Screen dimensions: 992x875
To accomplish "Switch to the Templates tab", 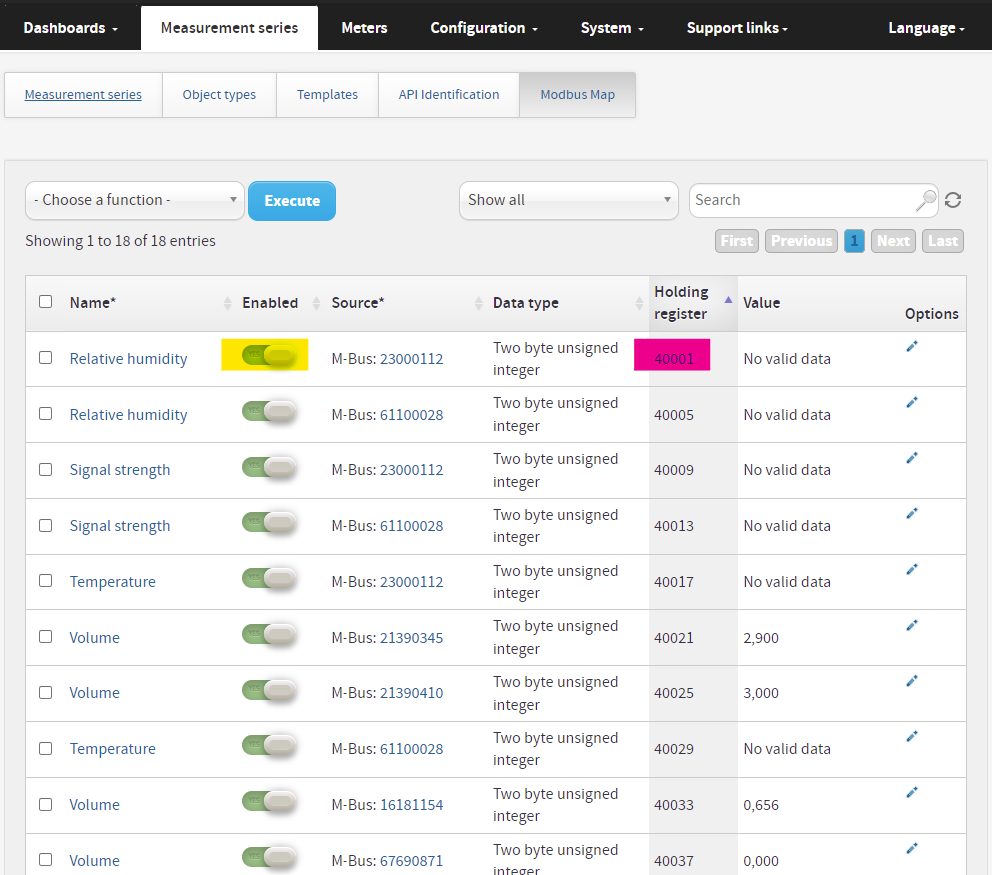I will pos(327,95).
